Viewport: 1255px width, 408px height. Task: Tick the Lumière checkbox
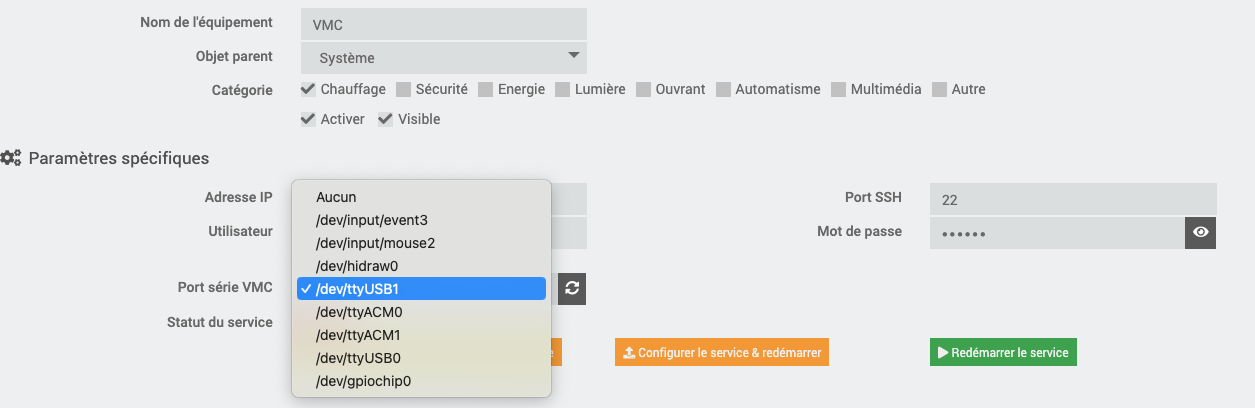coord(563,89)
